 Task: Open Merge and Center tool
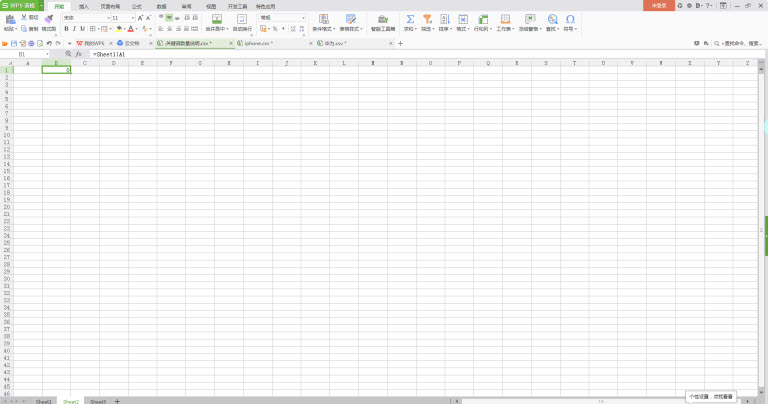coord(216,23)
